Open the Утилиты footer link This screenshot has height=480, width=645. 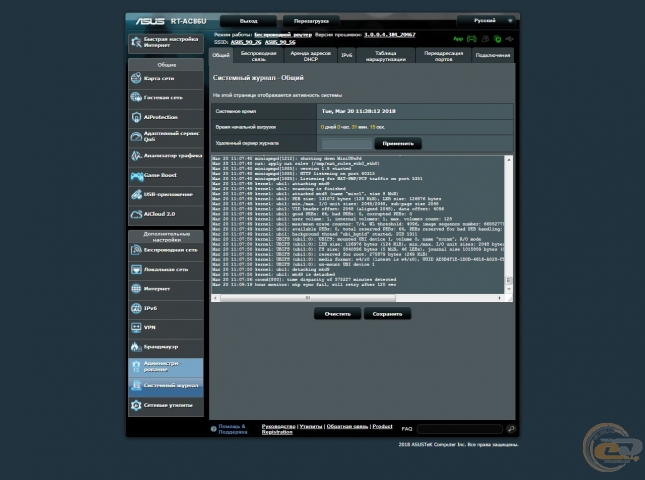(x=311, y=426)
